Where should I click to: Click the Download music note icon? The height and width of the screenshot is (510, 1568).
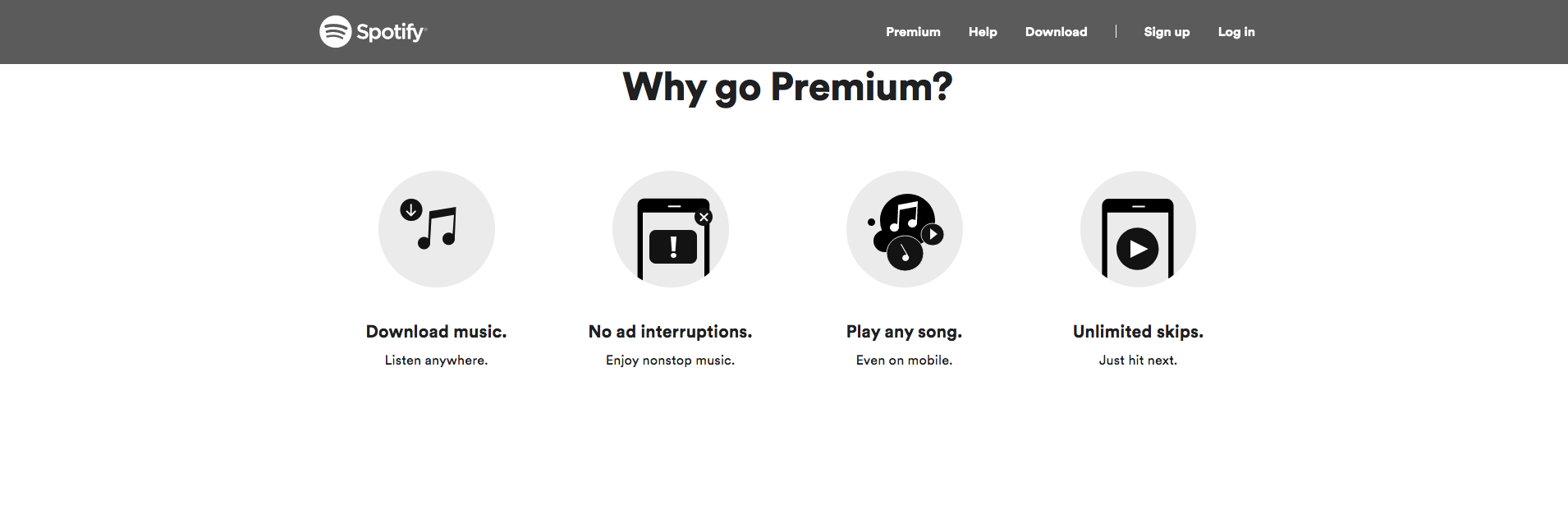point(437,229)
